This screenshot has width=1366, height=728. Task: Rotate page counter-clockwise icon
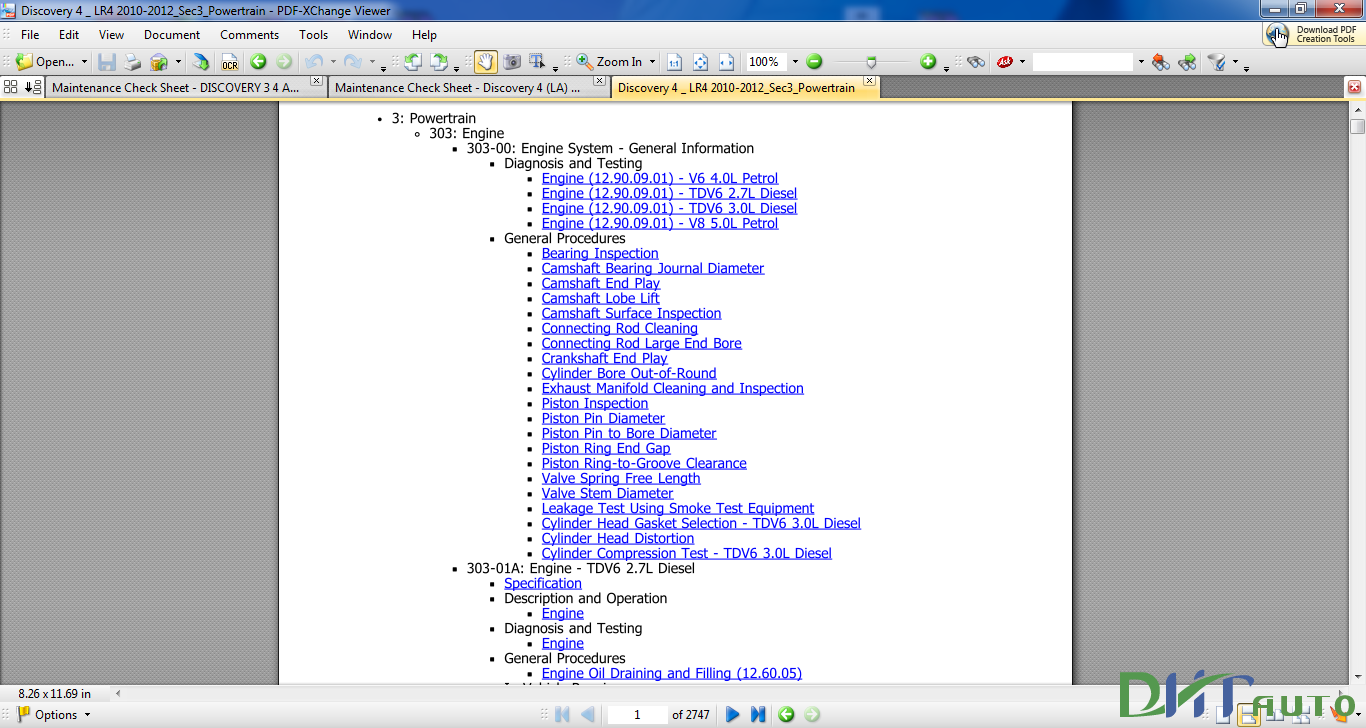(x=412, y=62)
